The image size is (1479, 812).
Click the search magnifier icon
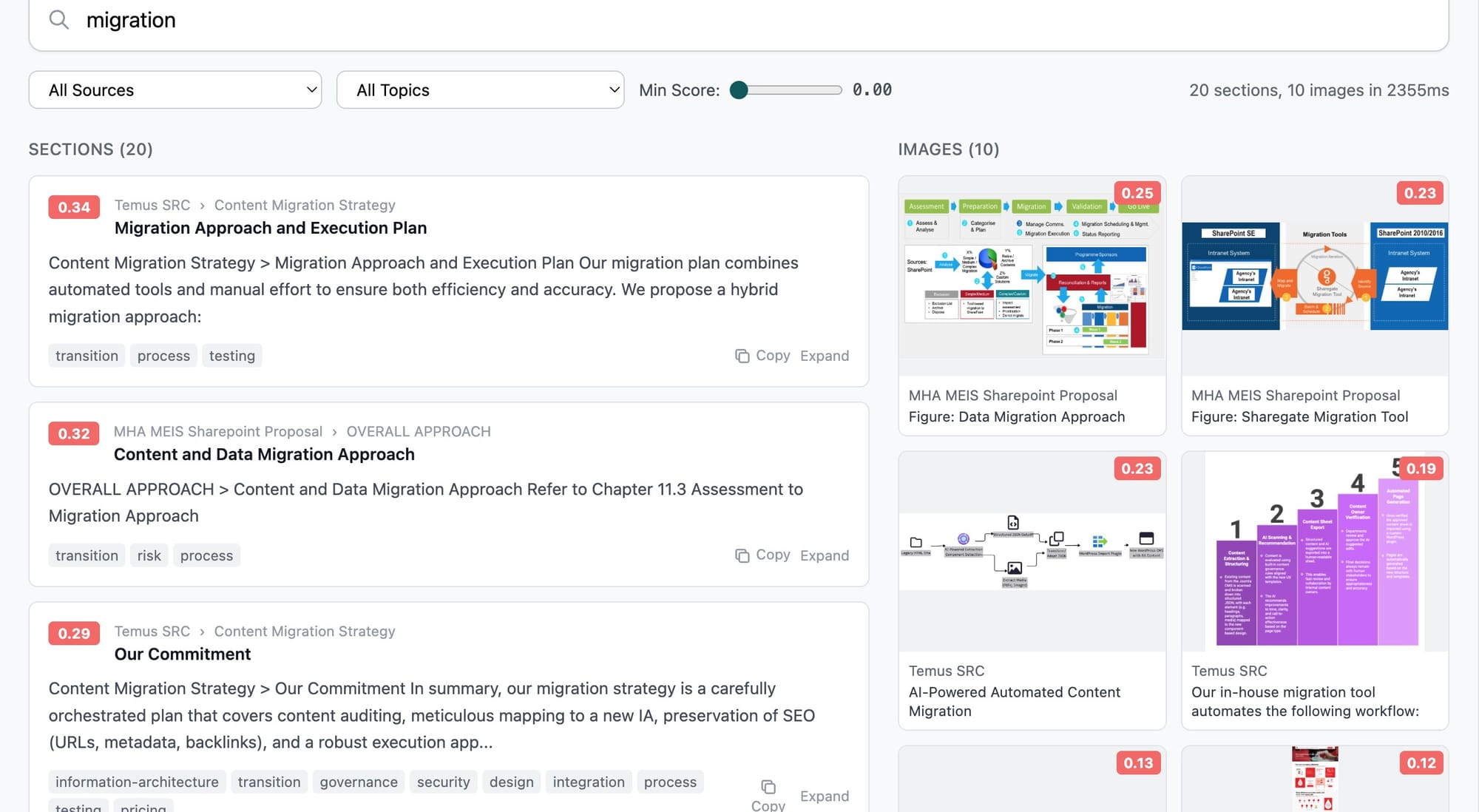[x=58, y=20]
